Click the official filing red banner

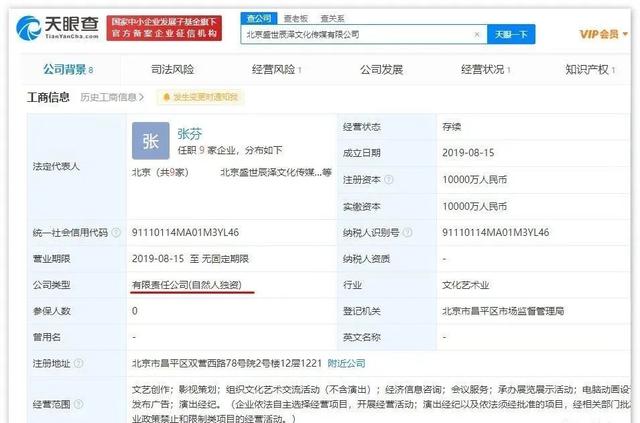(164, 28)
